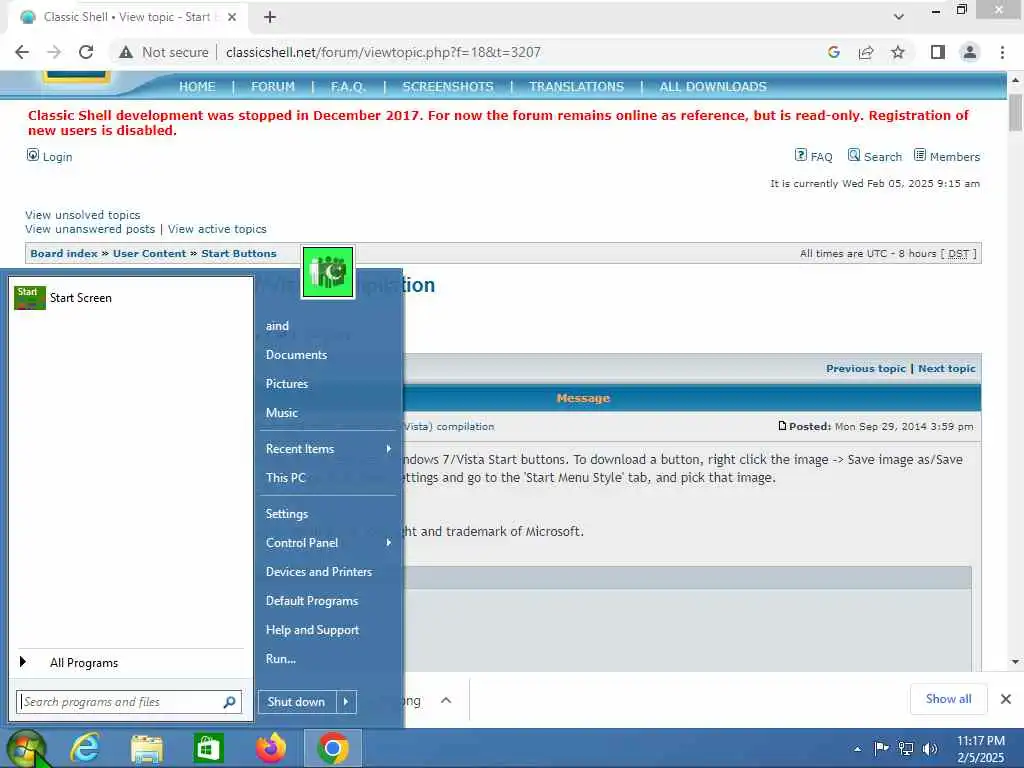Go to HOME in site navigation

(x=197, y=86)
